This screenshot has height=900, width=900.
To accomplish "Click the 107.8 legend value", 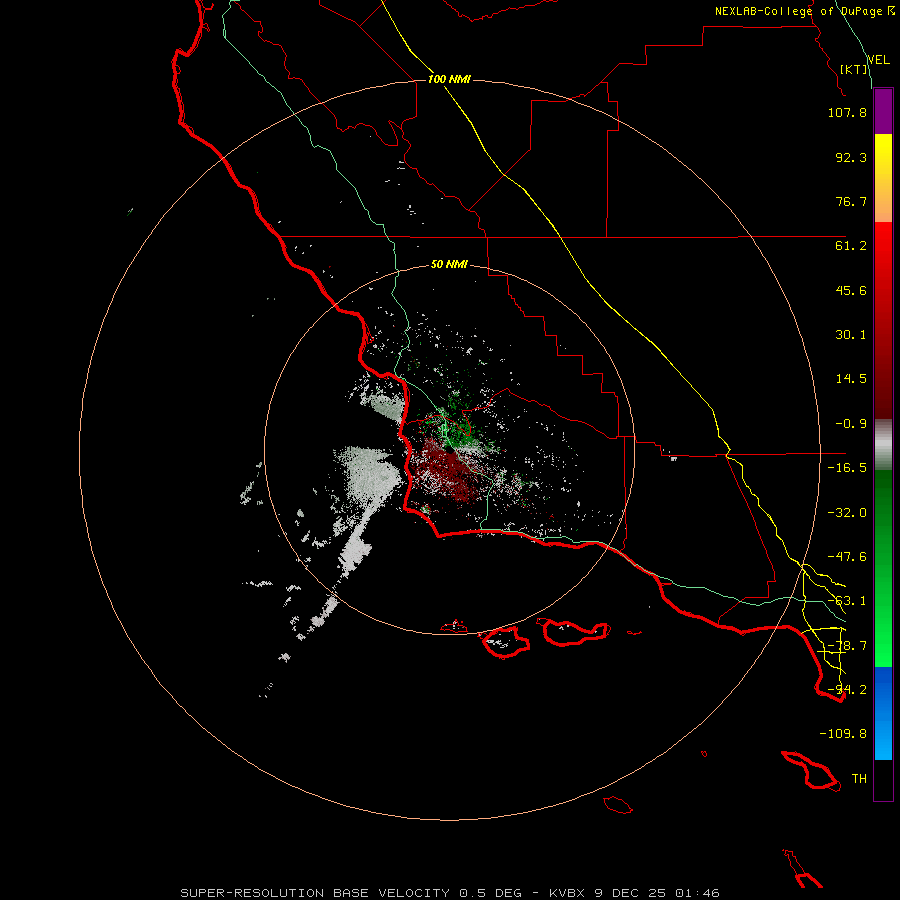I will point(847,112).
